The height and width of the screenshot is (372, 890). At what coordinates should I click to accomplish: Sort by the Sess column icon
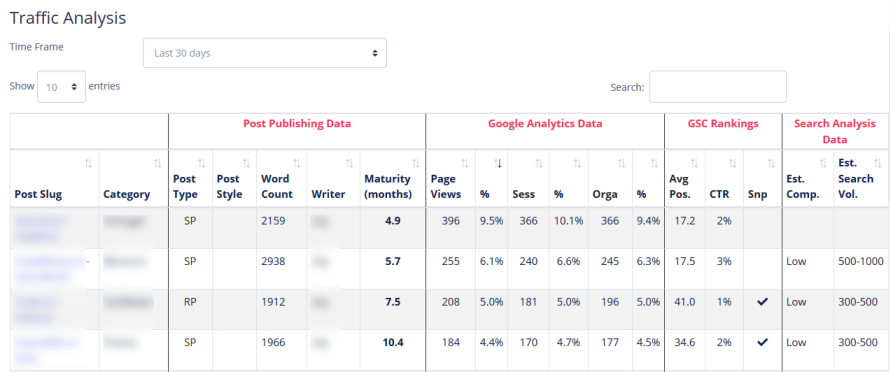pos(539,164)
